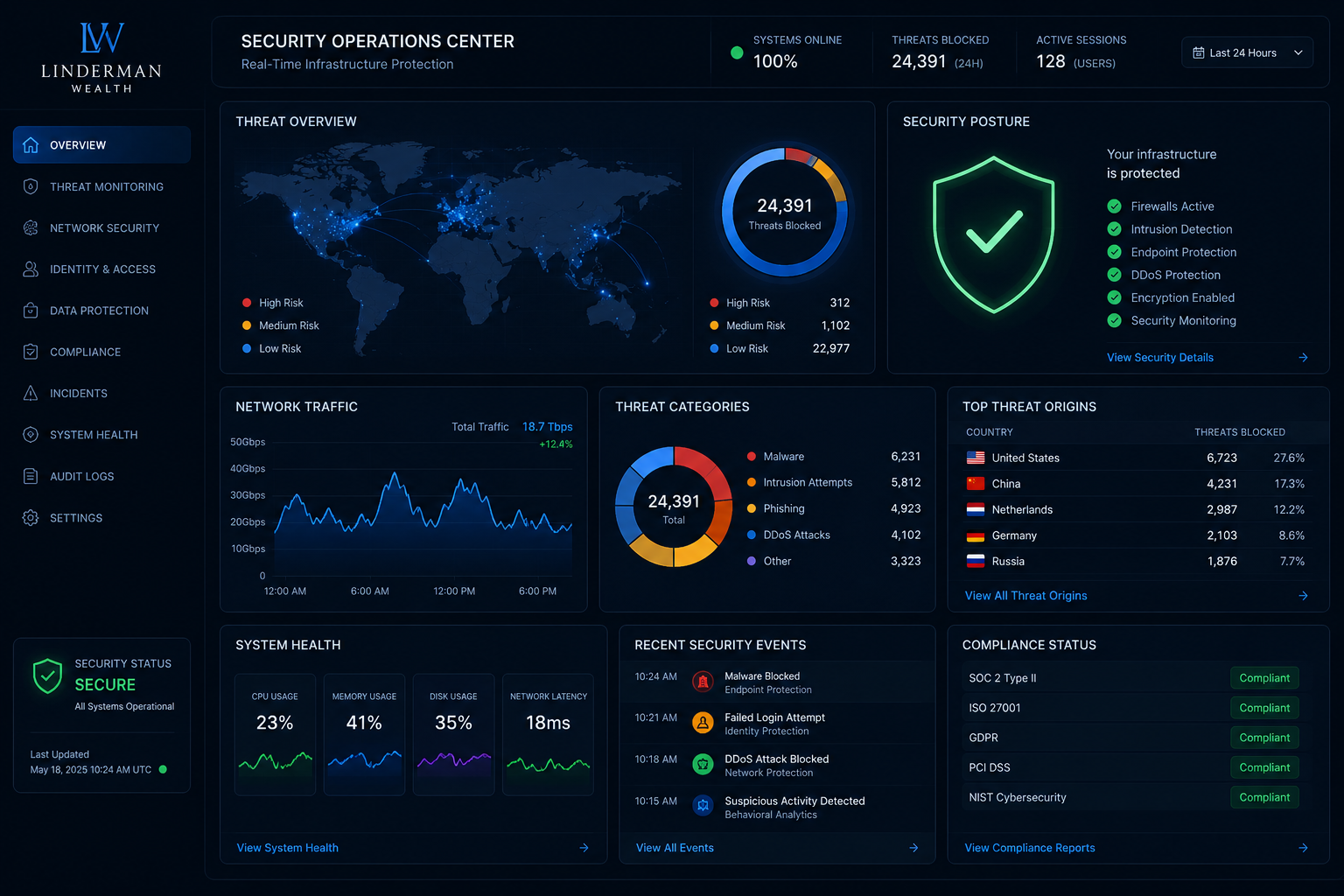Click the arrow next to View Compliance Reports

point(1303,848)
